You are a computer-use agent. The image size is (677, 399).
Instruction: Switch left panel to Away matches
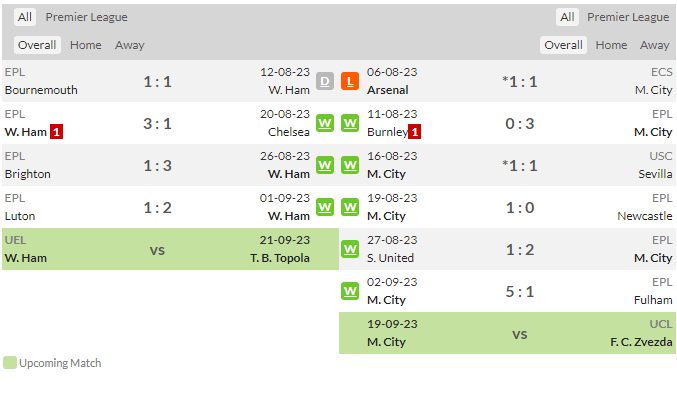(x=130, y=45)
